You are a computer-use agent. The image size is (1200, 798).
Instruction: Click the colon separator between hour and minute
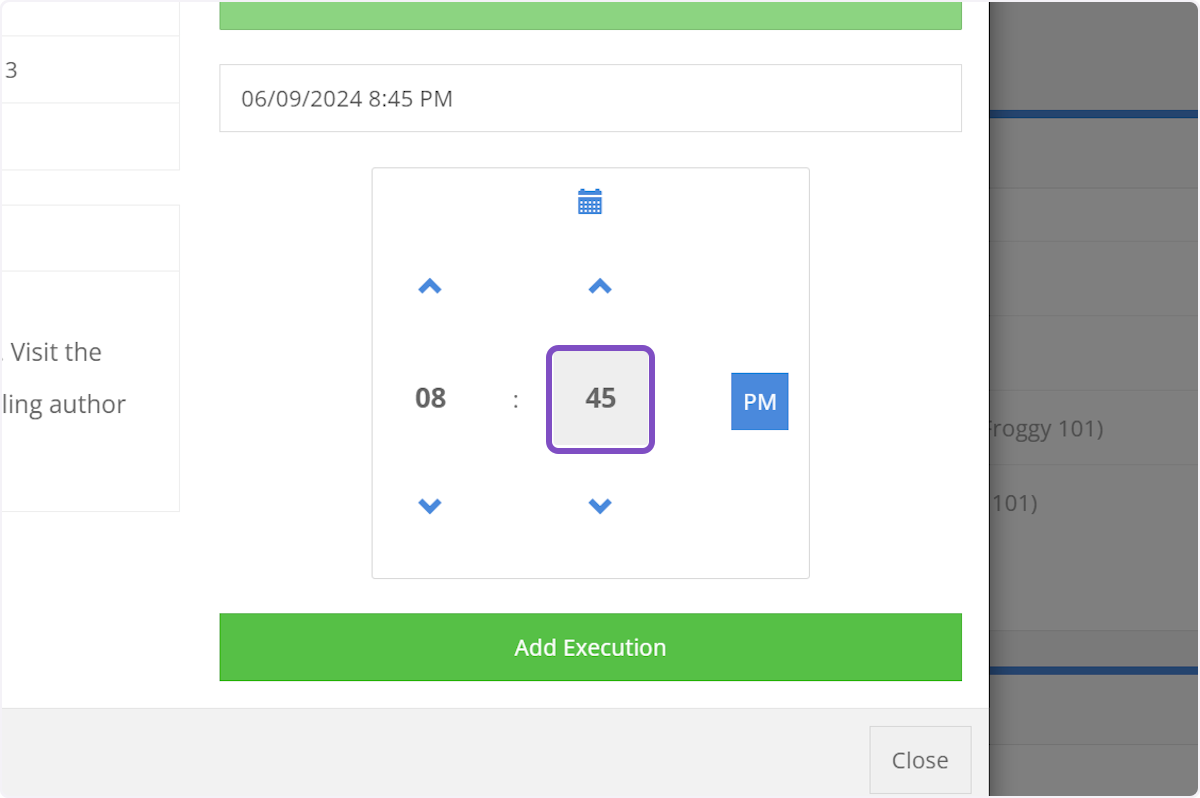click(516, 400)
